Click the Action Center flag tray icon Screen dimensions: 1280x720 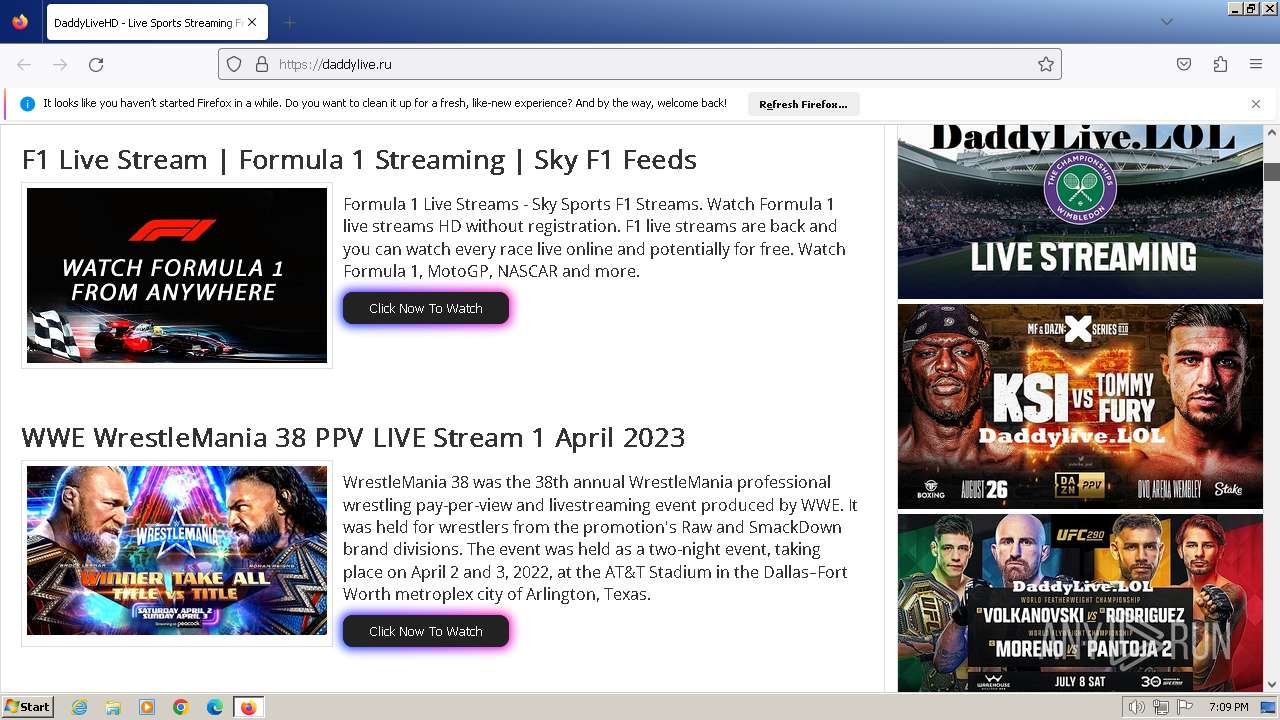coord(1183,707)
